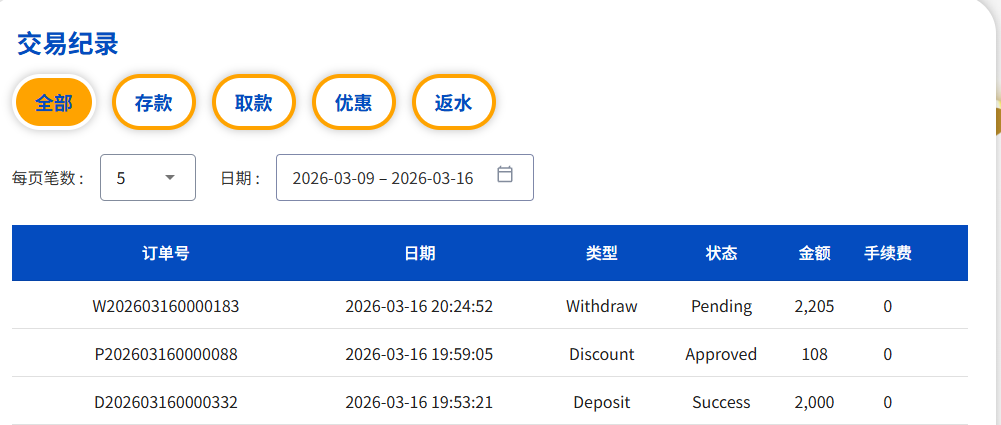Click the fee value 0 in Withdraw row
Image resolution: width=1001 pixels, height=425 pixels.
pyautogui.click(x=888, y=306)
